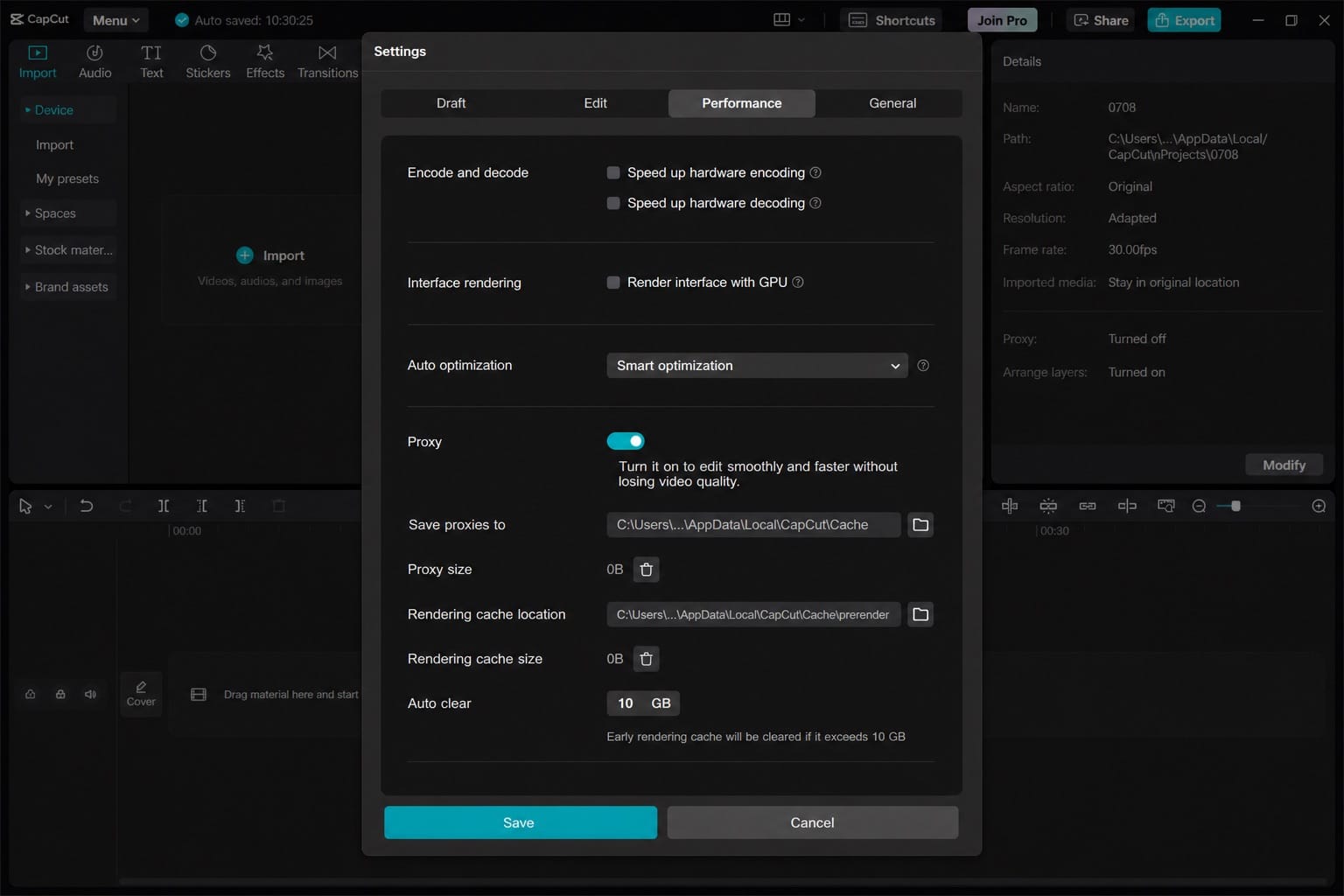This screenshot has height=896, width=1344.
Task: Click the zoom in timeline icon
Action: [1319, 506]
